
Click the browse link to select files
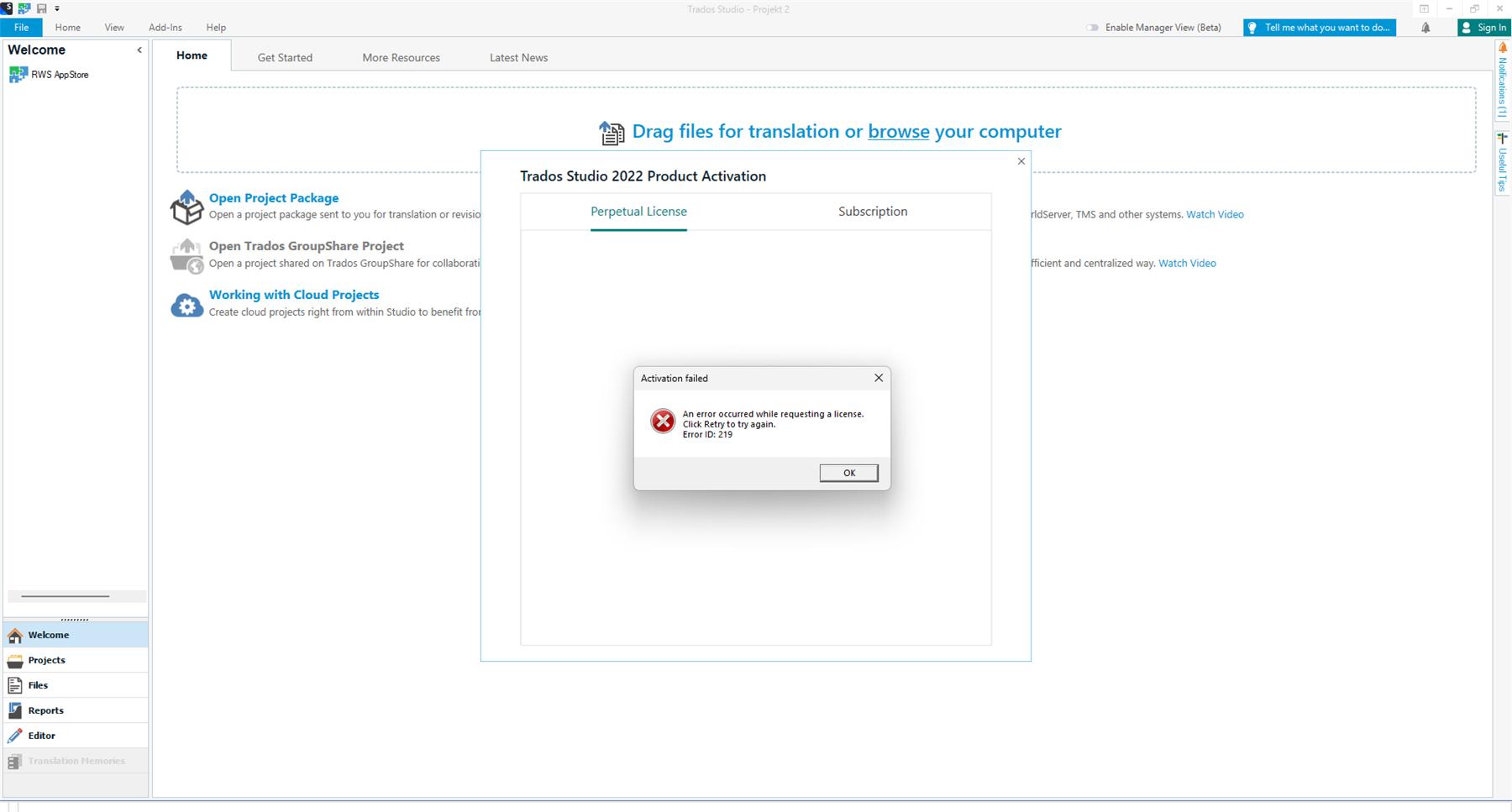pyautogui.click(x=899, y=132)
